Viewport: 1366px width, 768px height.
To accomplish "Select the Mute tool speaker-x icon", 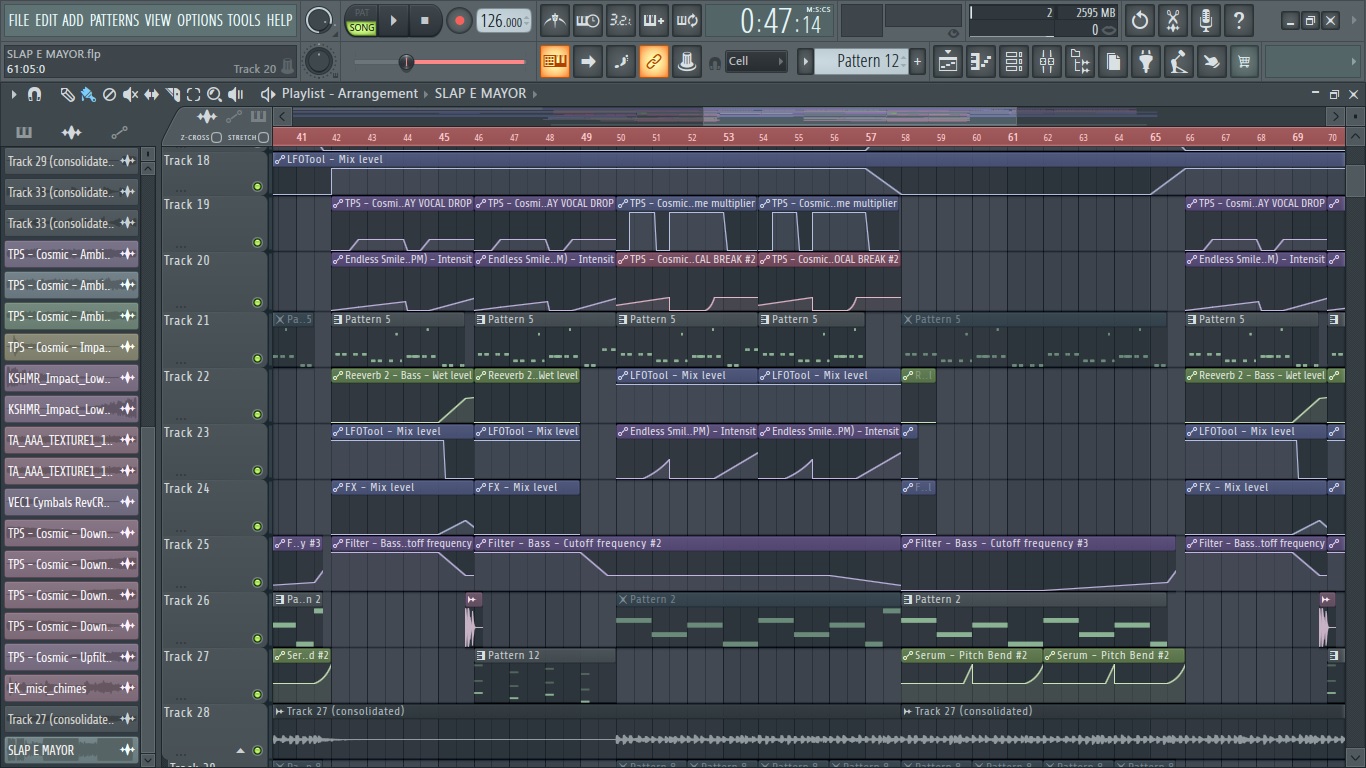I will [131, 94].
